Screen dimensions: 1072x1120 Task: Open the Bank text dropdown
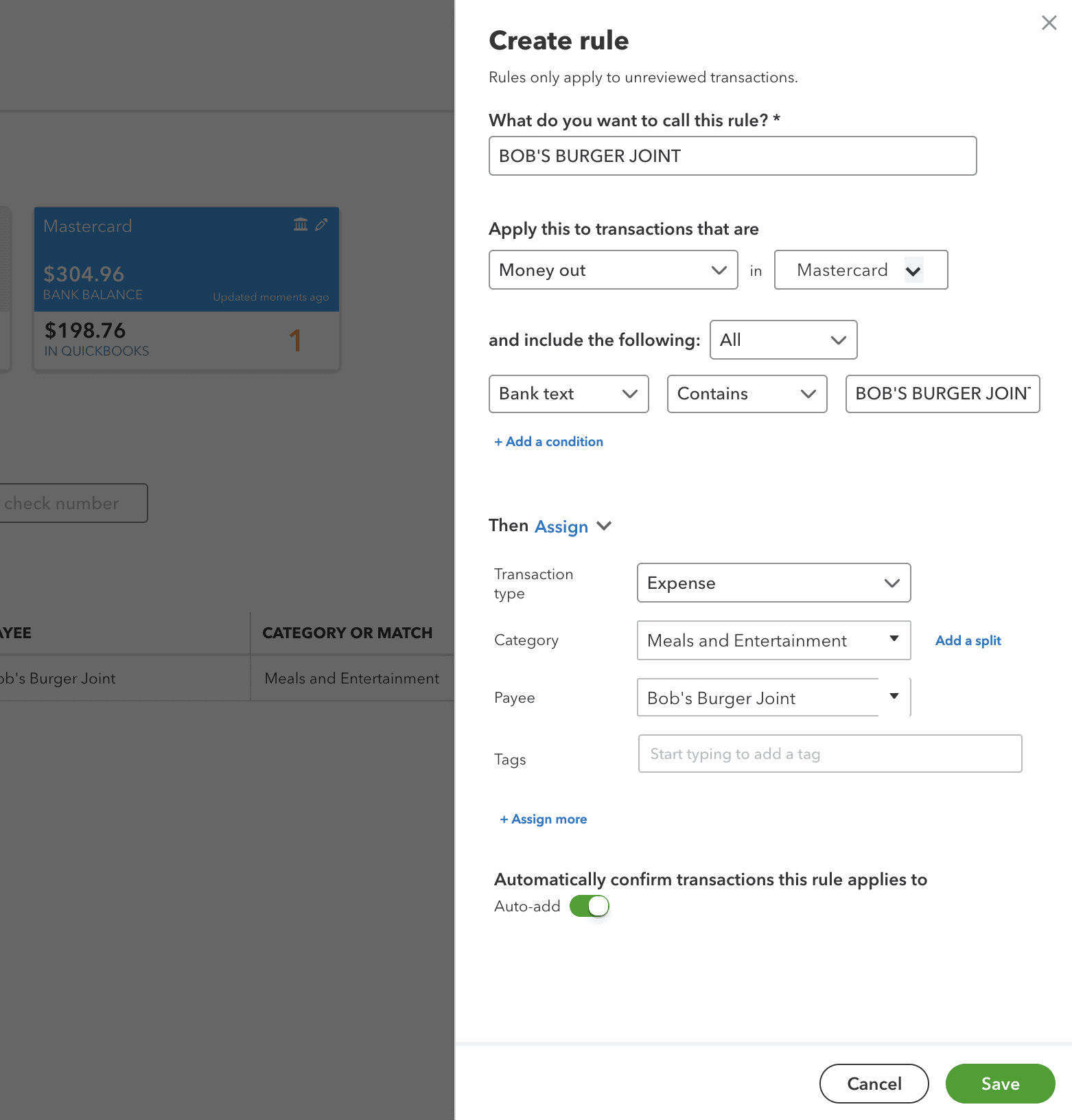point(568,394)
